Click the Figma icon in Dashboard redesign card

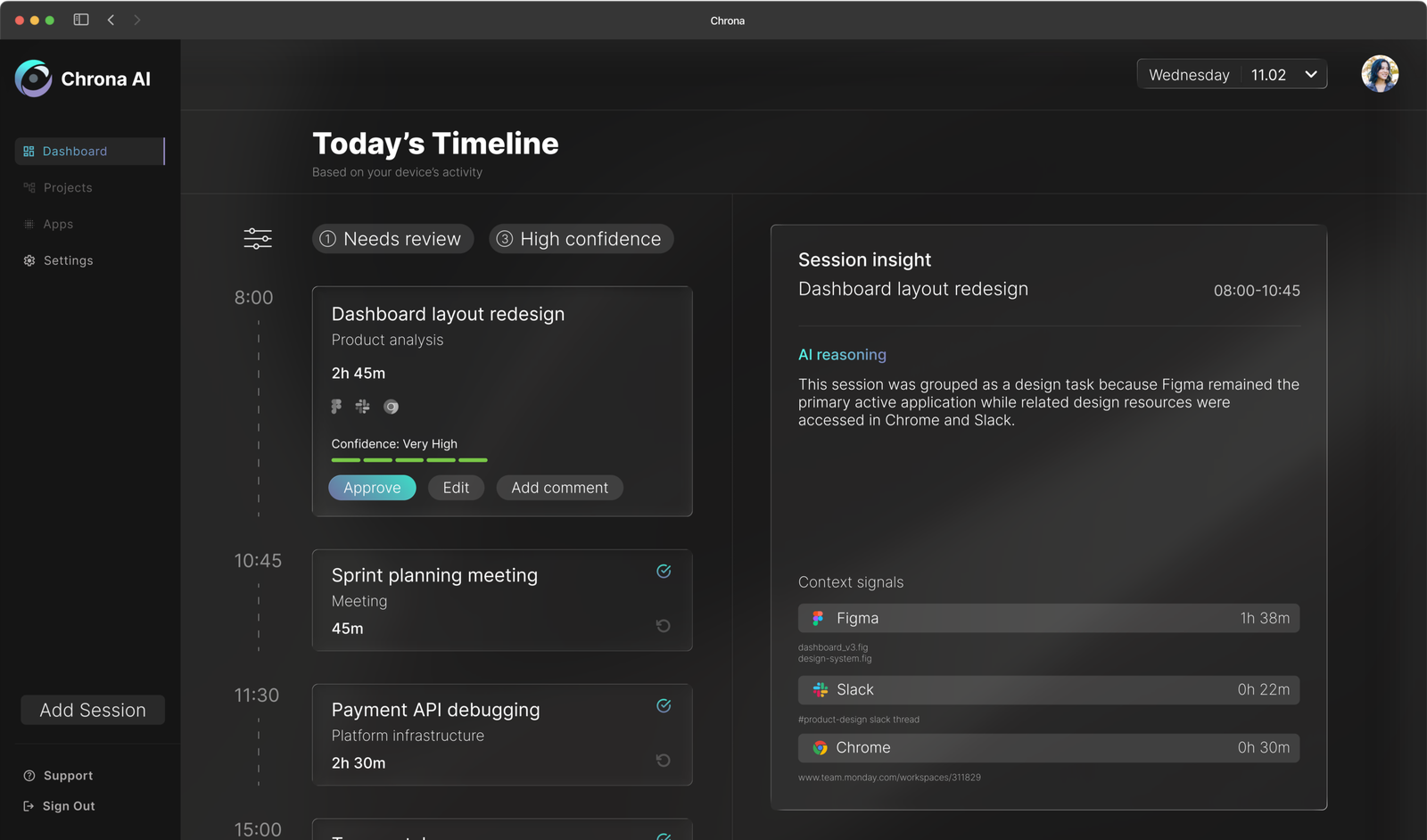click(336, 407)
